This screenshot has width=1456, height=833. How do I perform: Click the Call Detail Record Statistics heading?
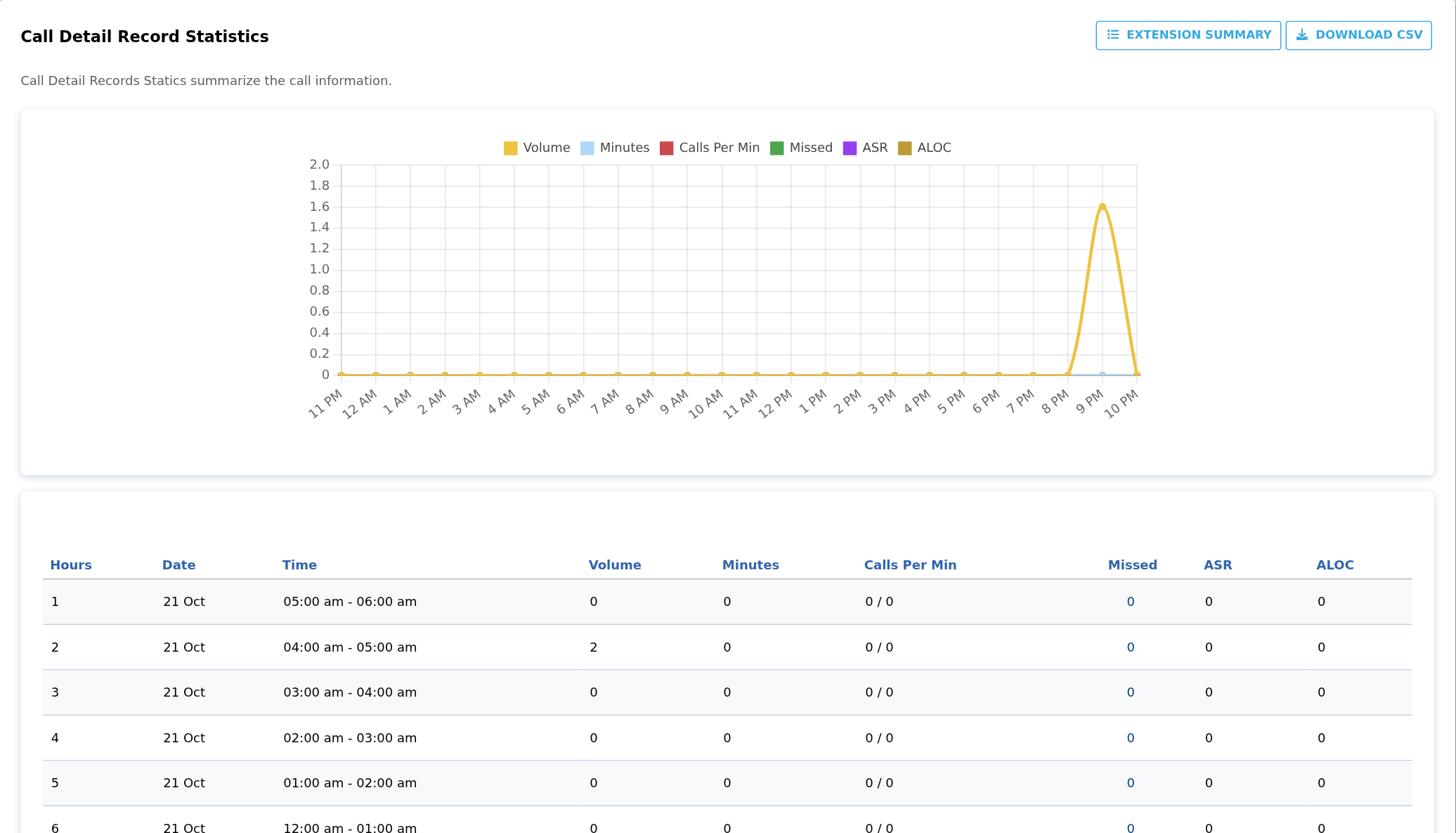[145, 37]
